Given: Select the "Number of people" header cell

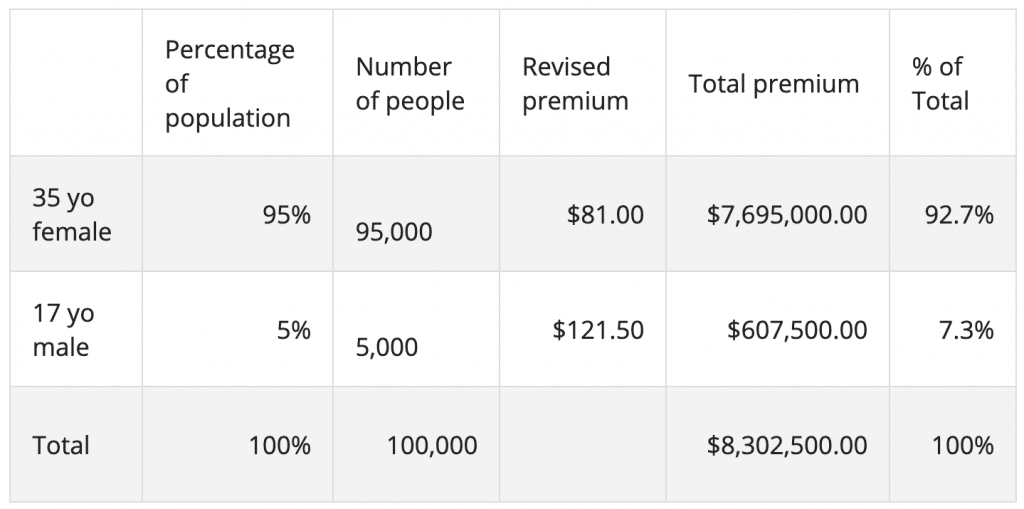Looking at the screenshot, I should coord(410,84).
